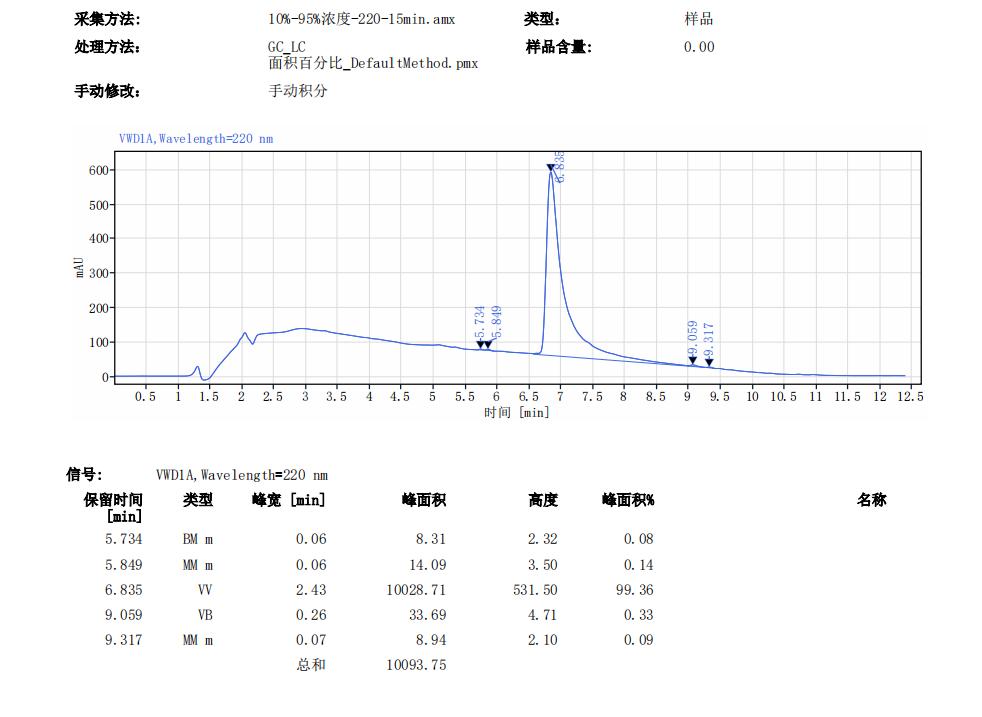Click the VWD1A Wavelength=220 nm chart title

(x=196, y=139)
